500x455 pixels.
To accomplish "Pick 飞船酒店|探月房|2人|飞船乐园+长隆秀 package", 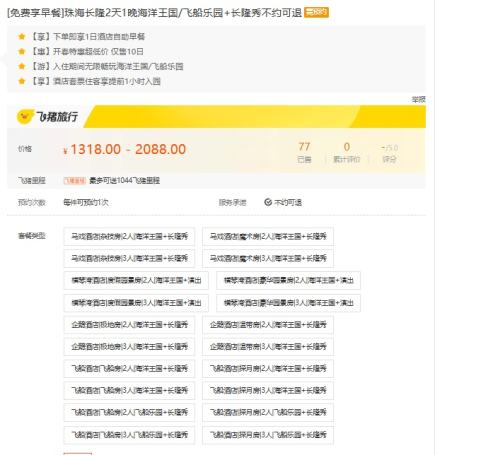I will coord(268,413).
